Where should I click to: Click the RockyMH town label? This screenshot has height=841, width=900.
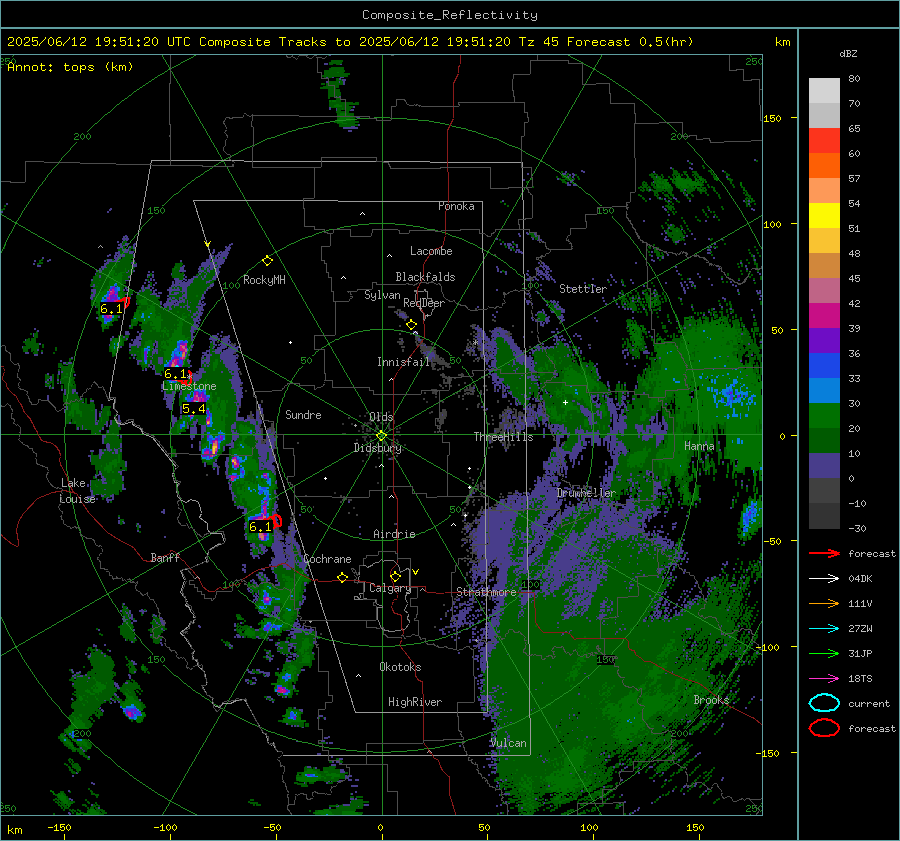[264, 280]
